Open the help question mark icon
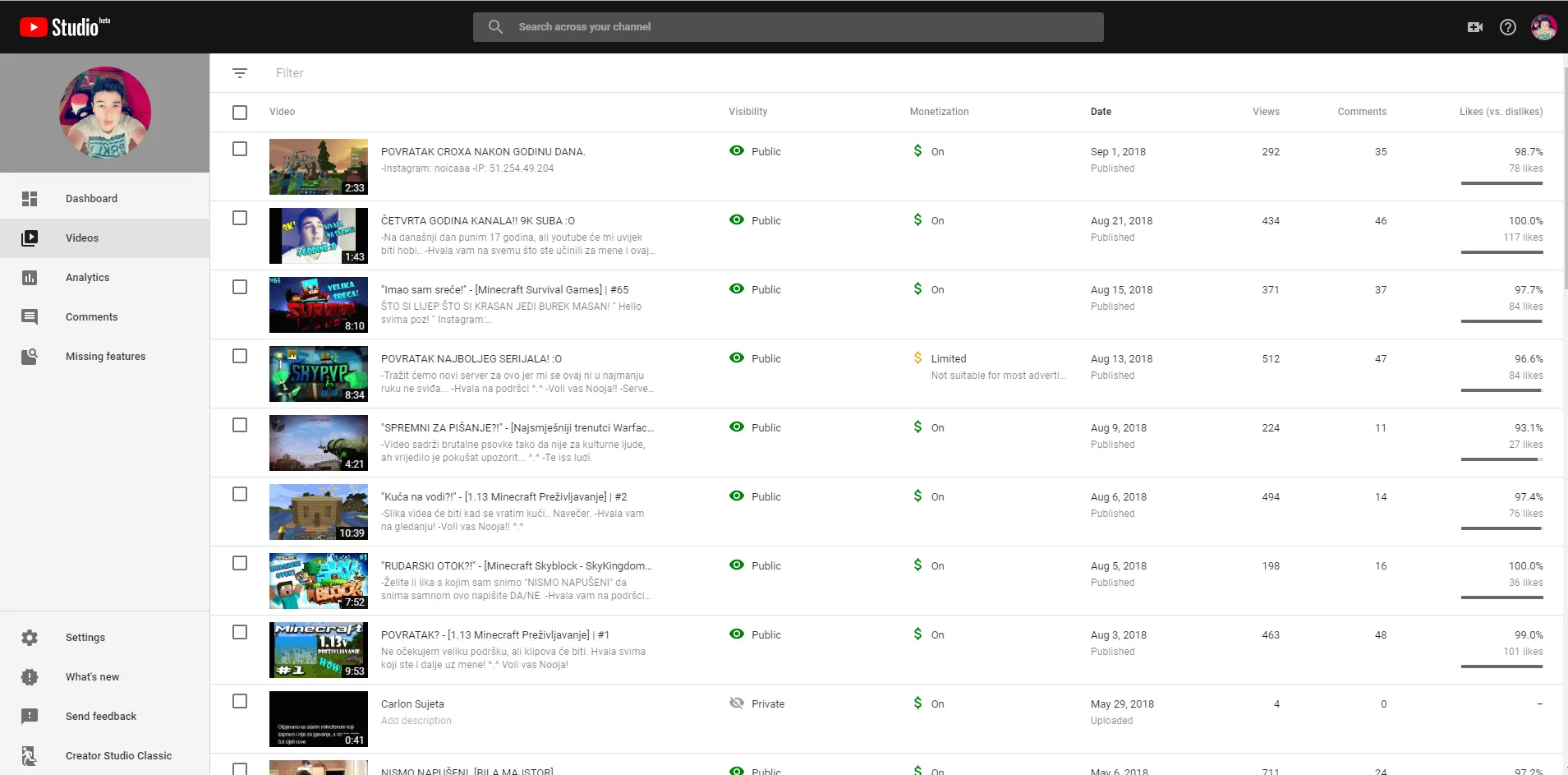 click(1507, 27)
